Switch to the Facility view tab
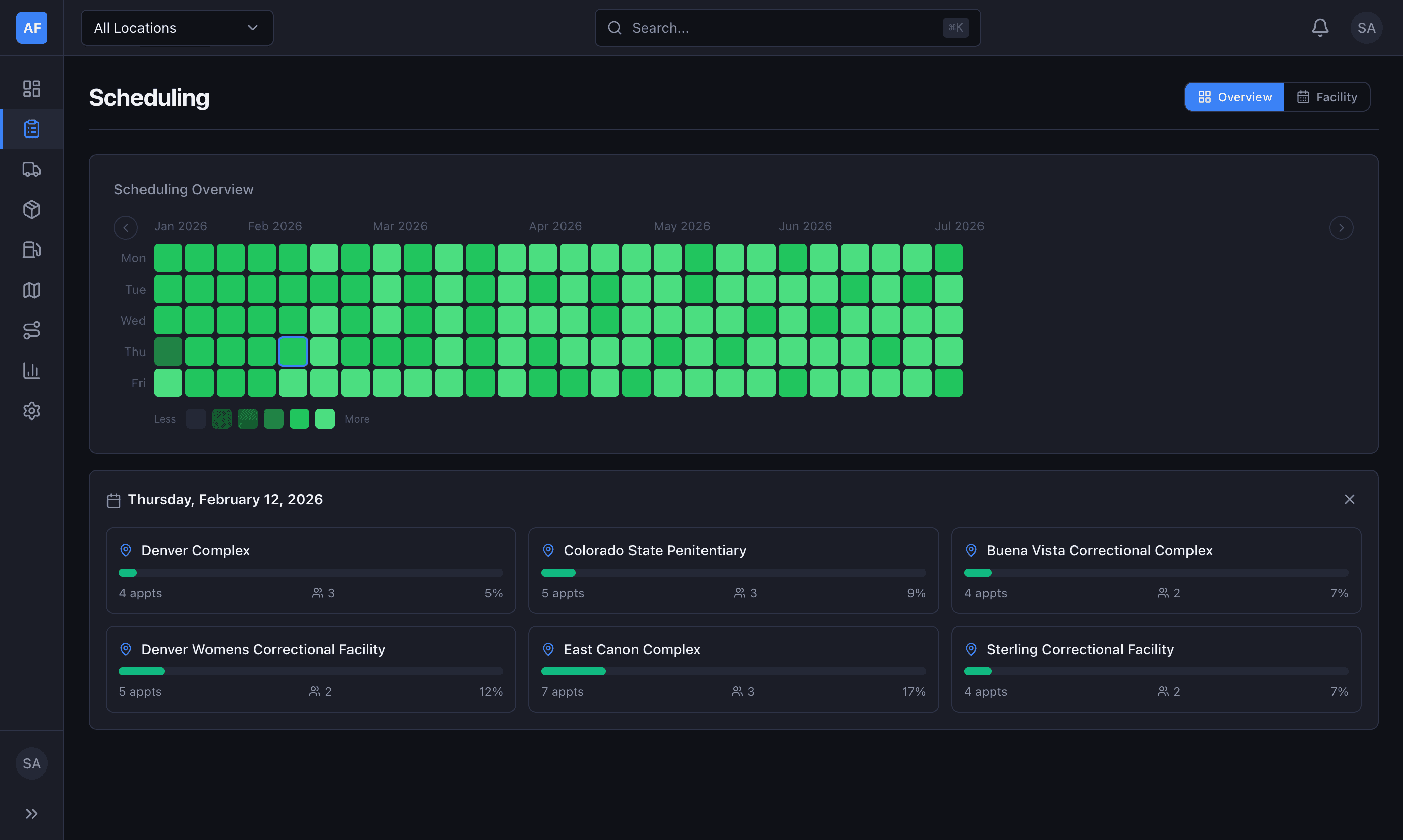 (1326, 97)
